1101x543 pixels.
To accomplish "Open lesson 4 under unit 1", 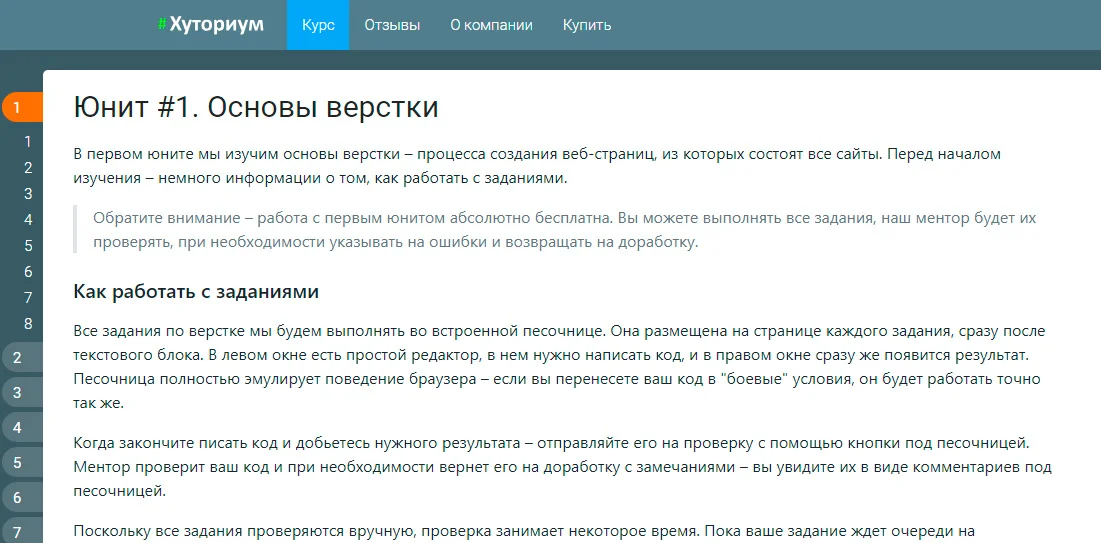I will click(28, 220).
